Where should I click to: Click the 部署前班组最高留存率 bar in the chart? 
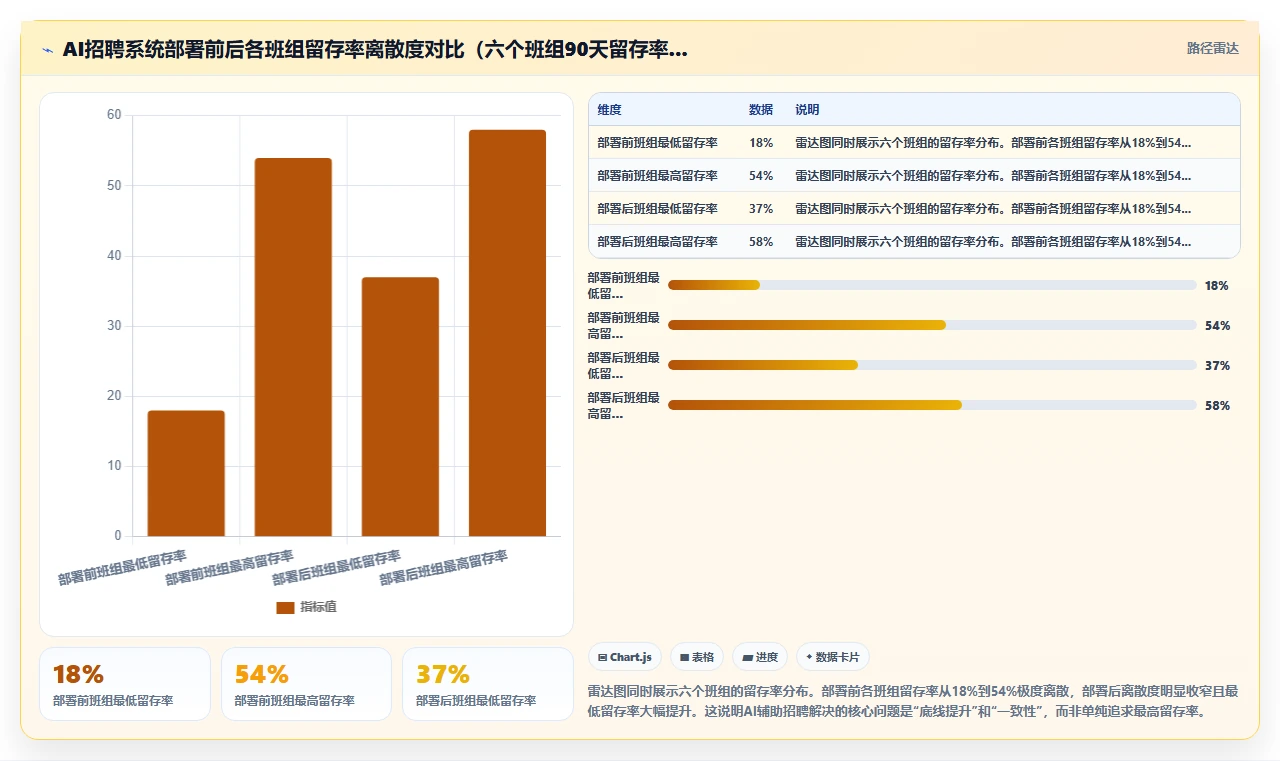click(x=293, y=347)
